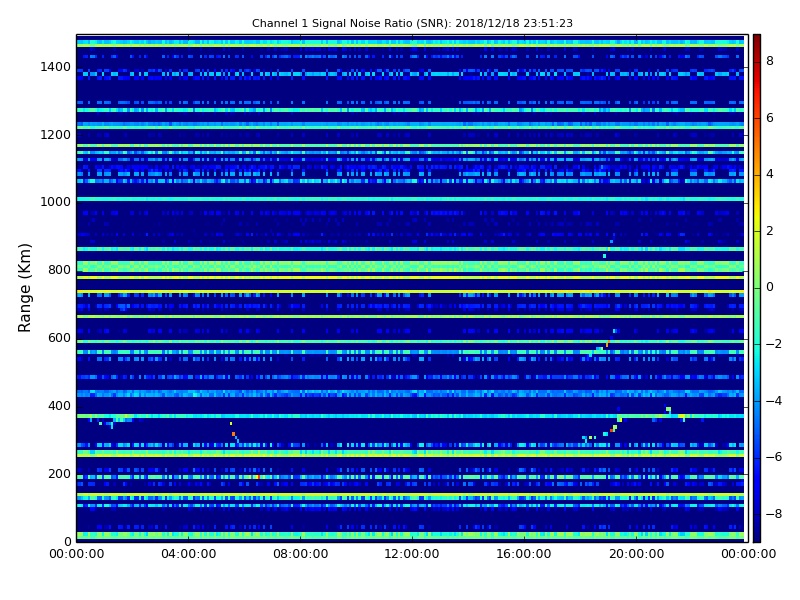Click the 04:00:00 time axis label
This screenshot has width=800, height=600.
tap(188, 554)
